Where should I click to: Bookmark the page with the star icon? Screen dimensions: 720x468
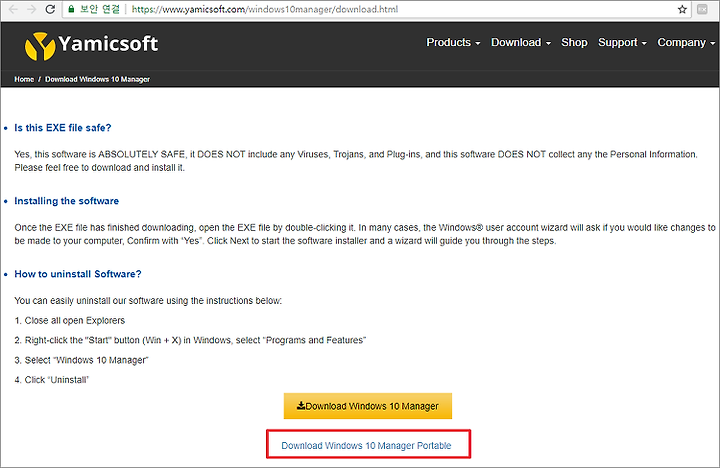(682, 9)
